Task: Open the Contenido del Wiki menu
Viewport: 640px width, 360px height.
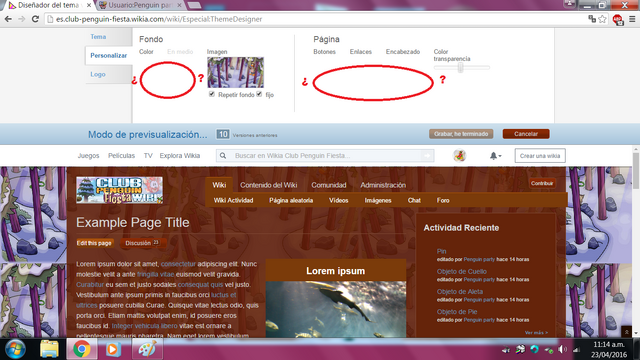Action: tap(269, 185)
